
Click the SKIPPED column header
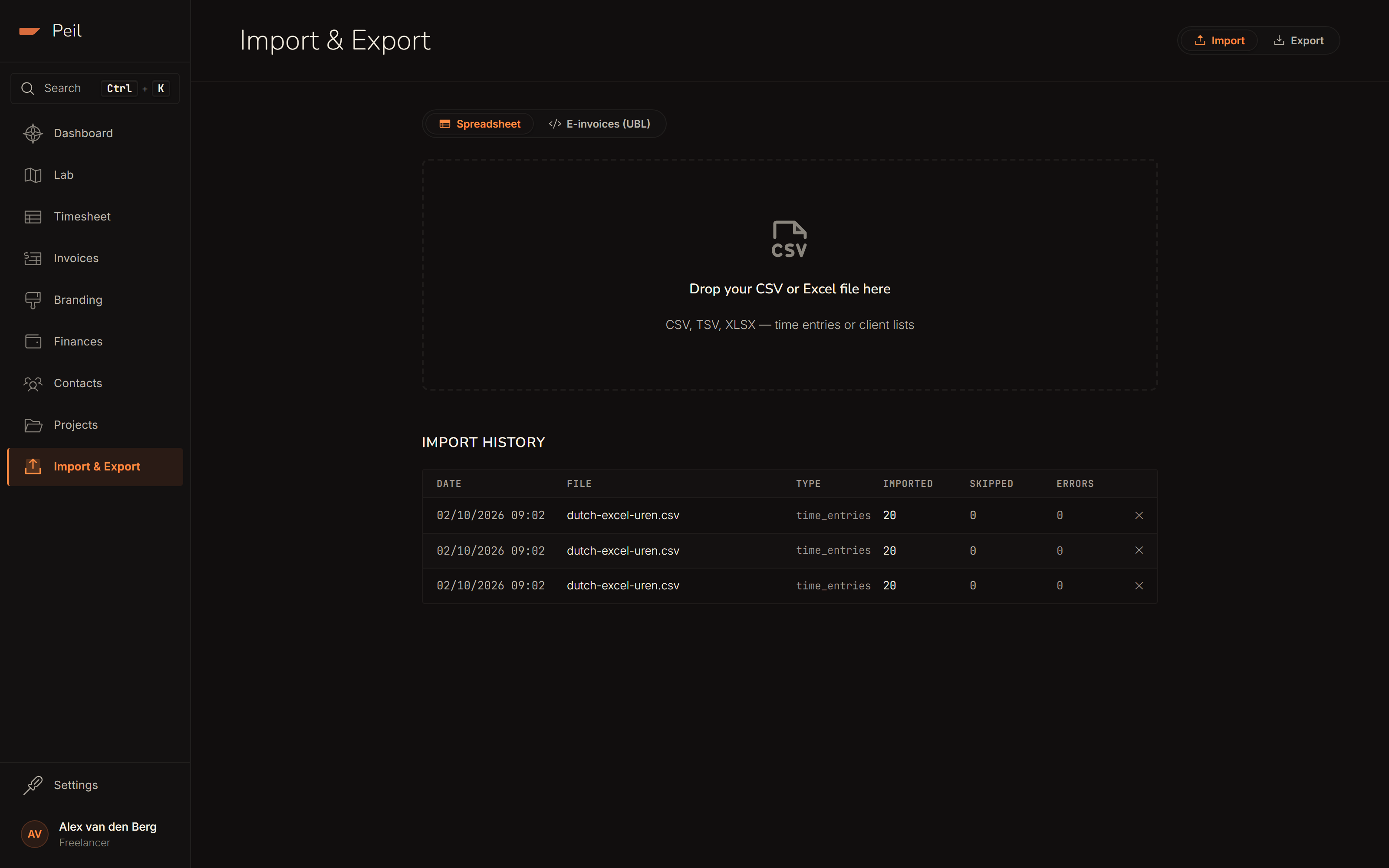pos(991,484)
